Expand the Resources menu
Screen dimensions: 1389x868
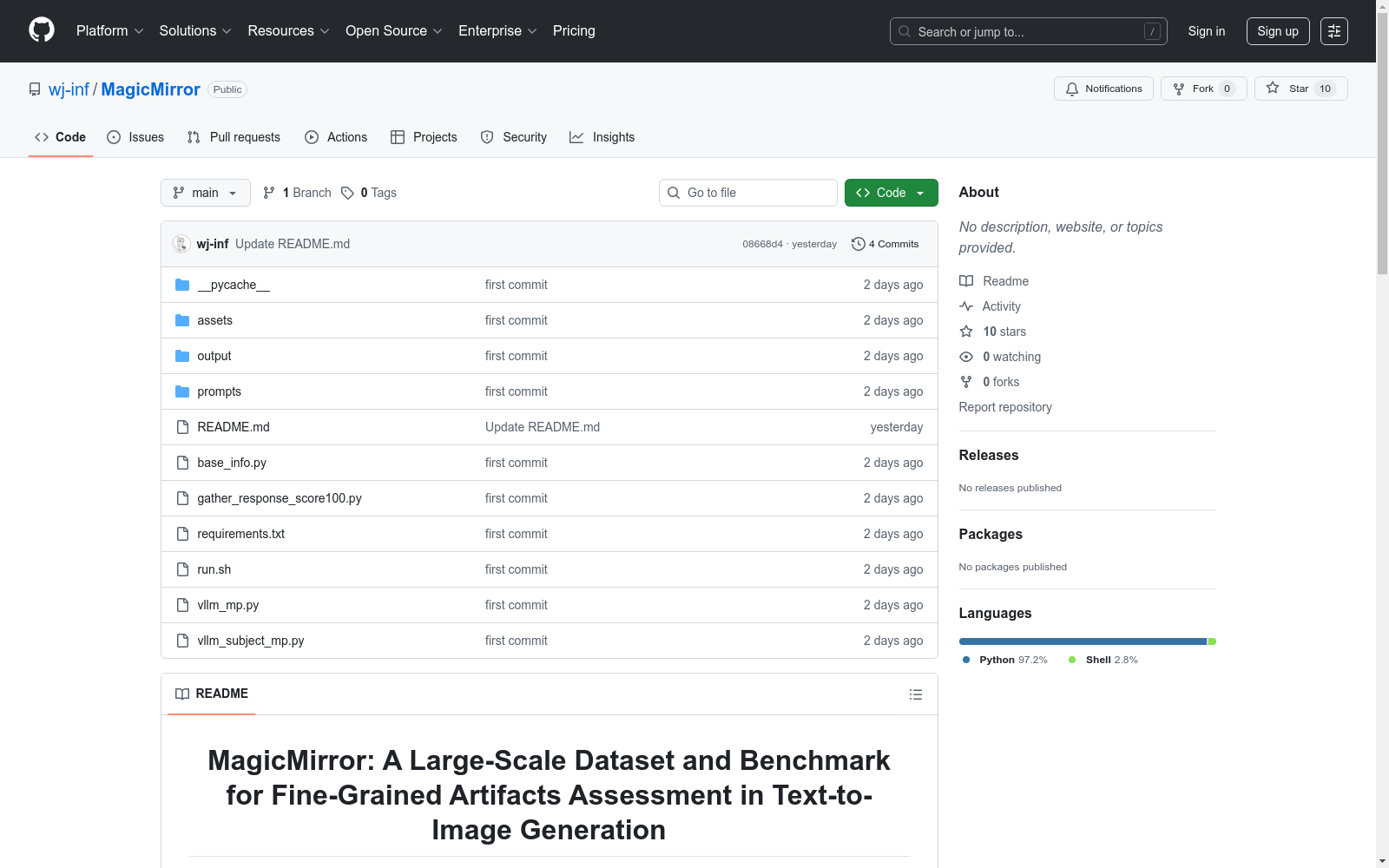coord(289,30)
